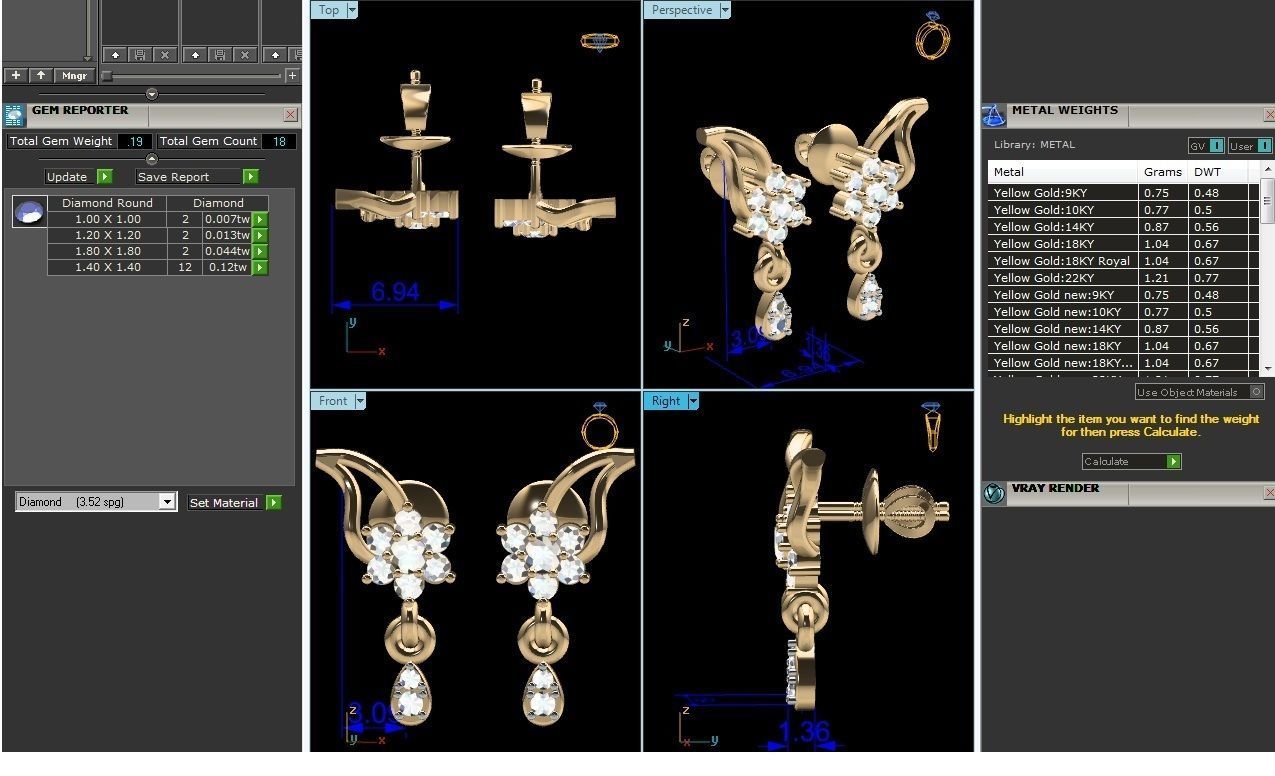Click ring icon in Top viewport corner
This screenshot has width=1275, height=776.
[599, 42]
